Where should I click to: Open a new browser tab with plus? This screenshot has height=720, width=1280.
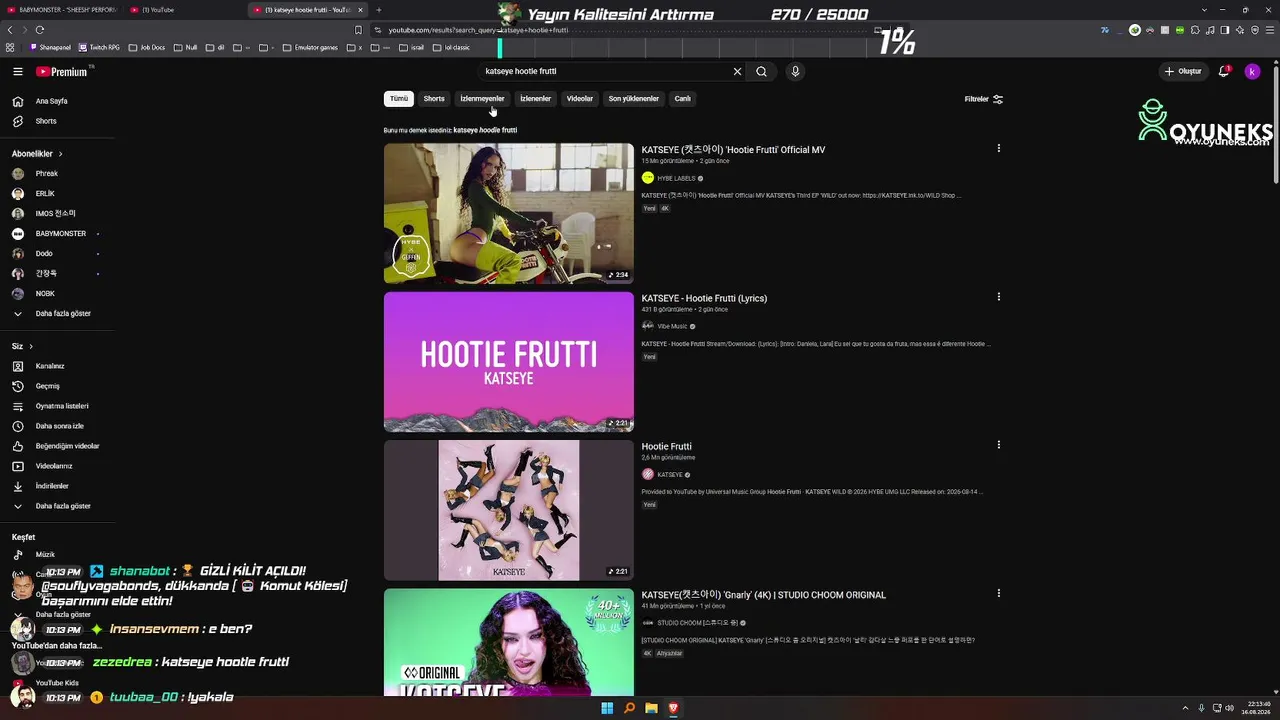378,10
